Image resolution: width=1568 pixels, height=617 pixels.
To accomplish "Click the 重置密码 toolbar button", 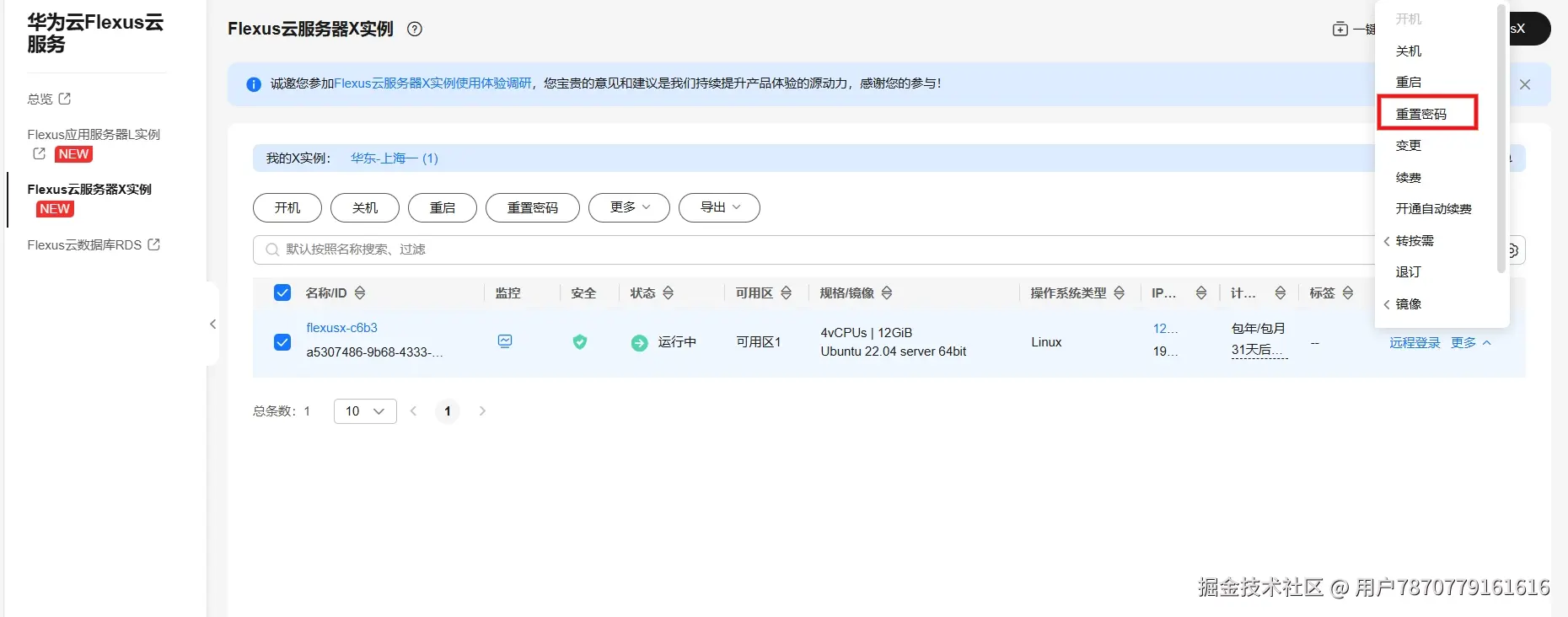I will point(533,207).
